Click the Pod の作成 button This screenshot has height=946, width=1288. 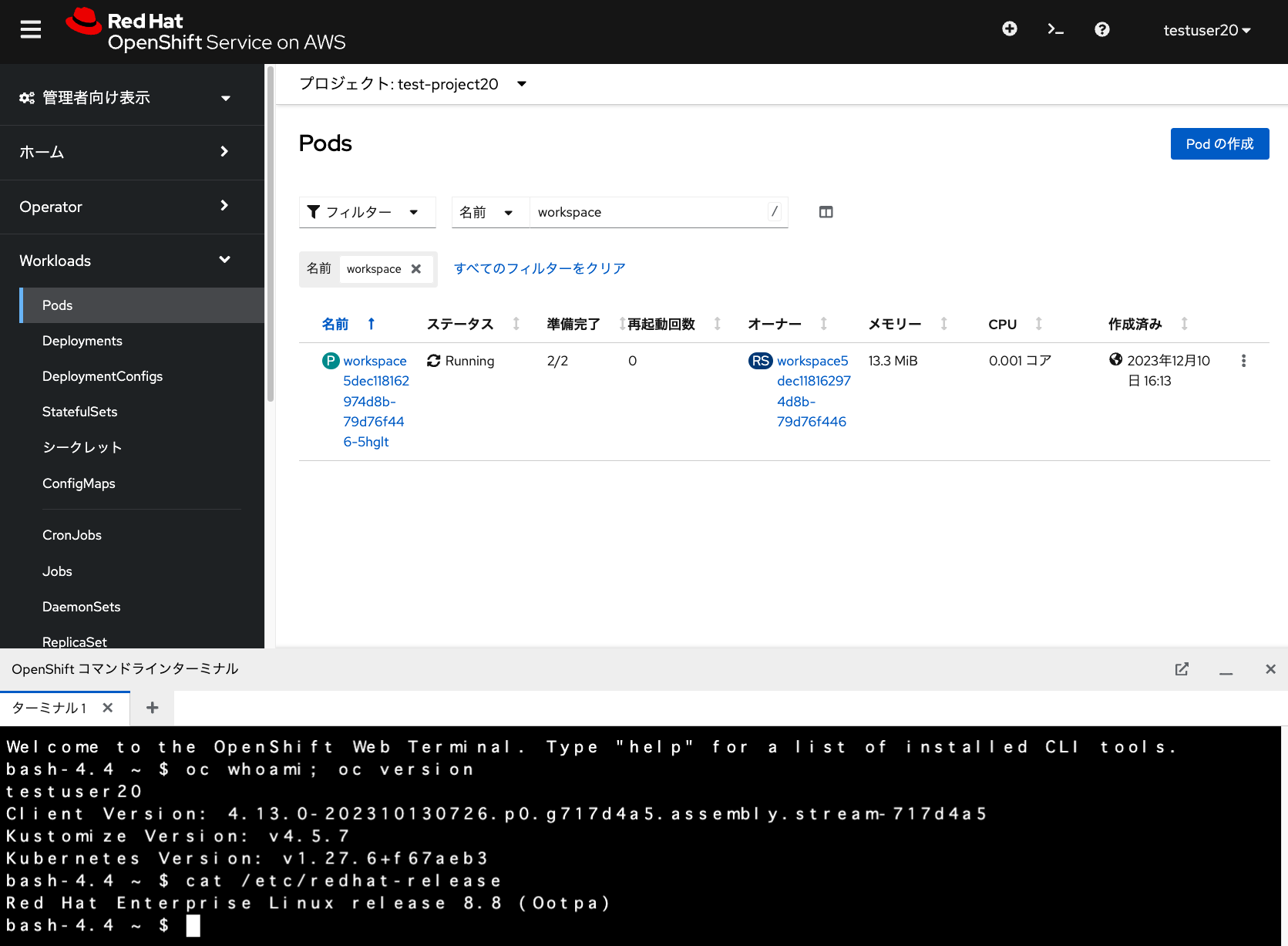click(1219, 144)
